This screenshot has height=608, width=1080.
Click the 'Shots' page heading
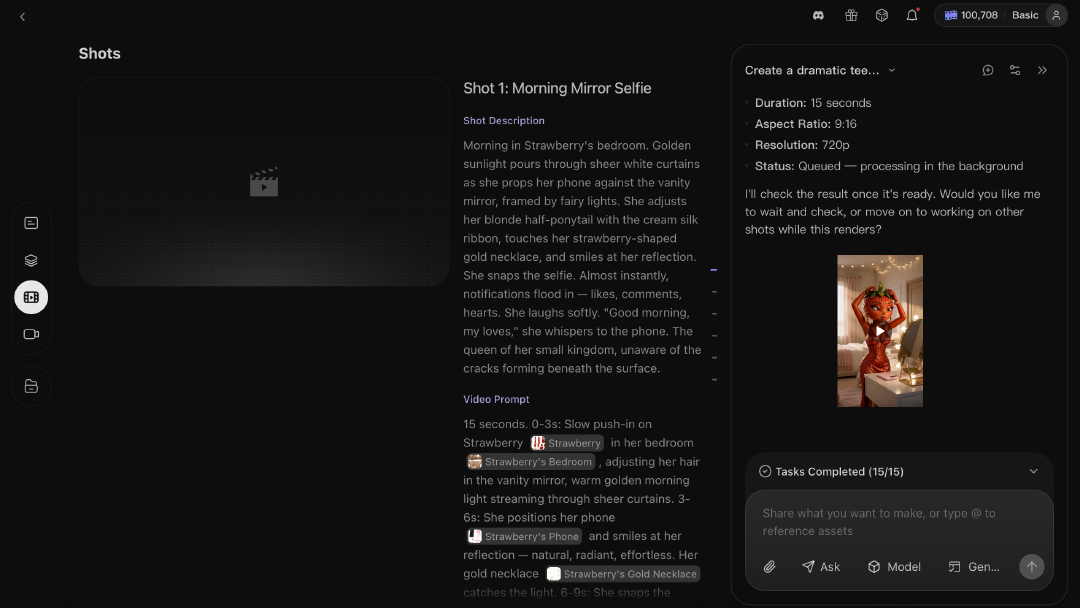tap(99, 54)
